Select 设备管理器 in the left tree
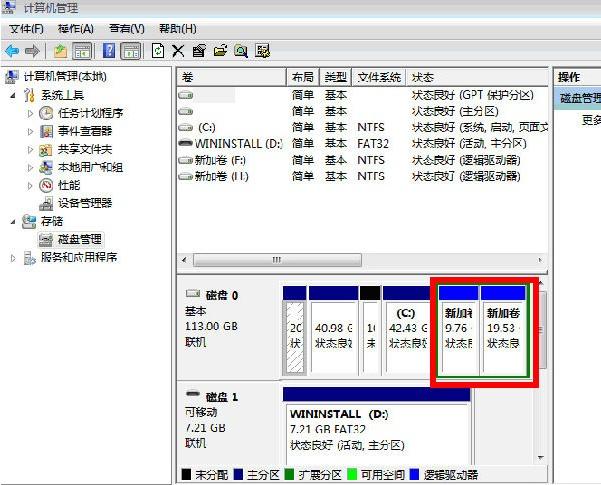 coord(85,203)
